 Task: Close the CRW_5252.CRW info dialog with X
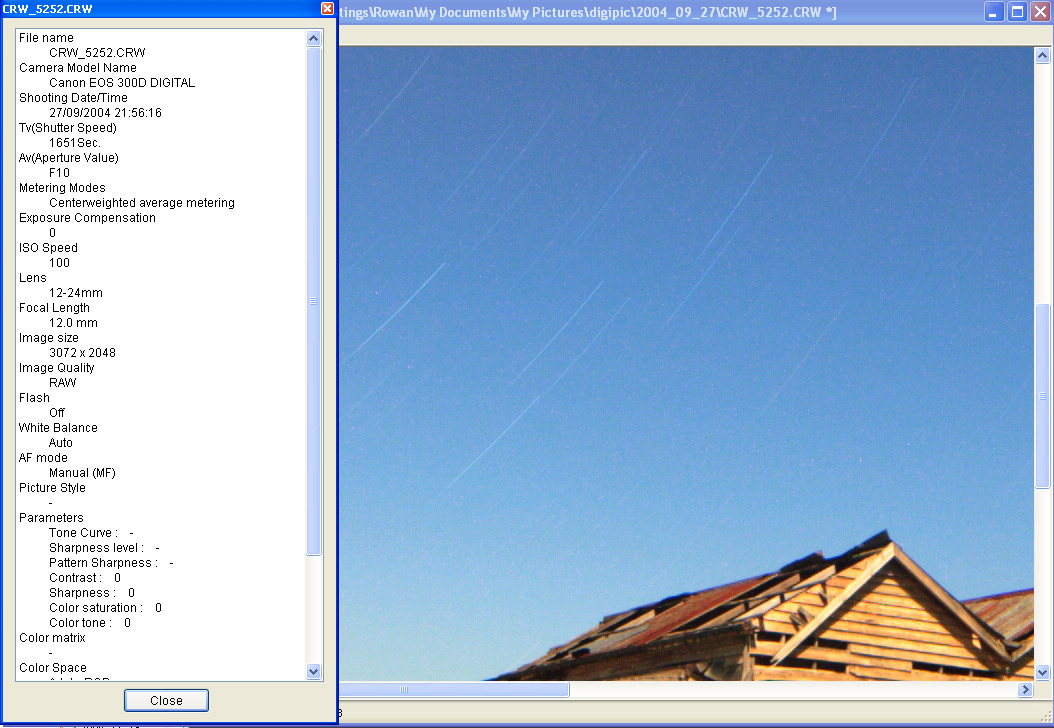coord(327,8)
